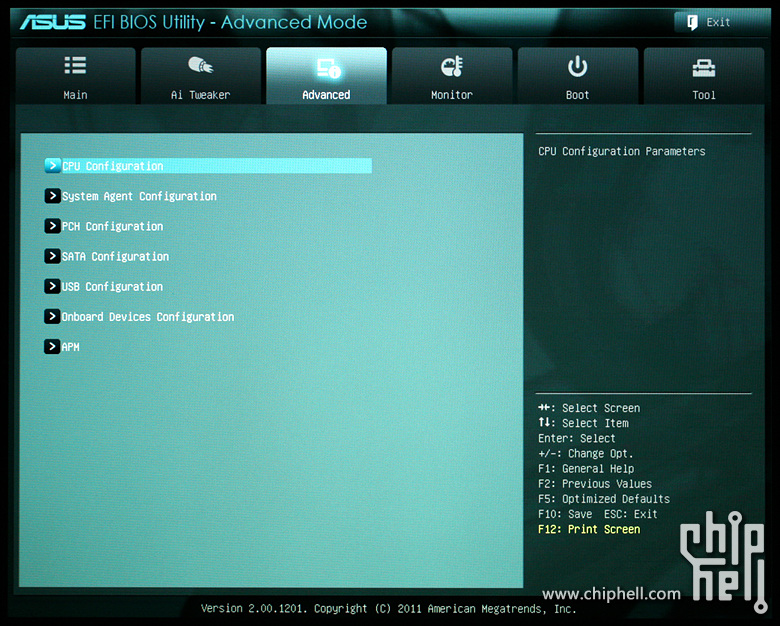The image size is (780, 626).
Task: Click the EFI BIOS Utility title text
Action: click(x=230, y=22)
